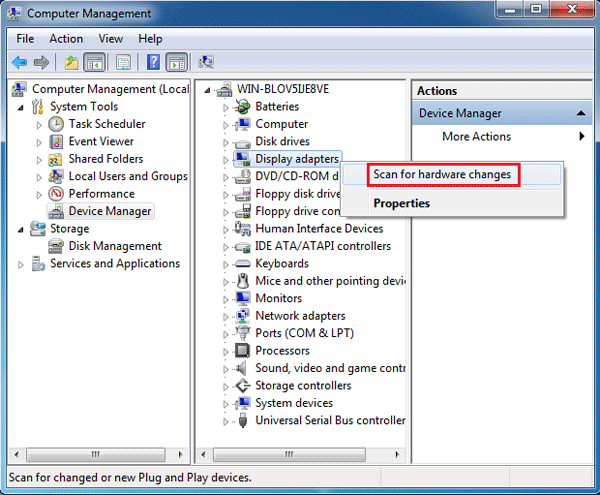Expand Services and Applications node
The height and width of the screenshot is (495, 600).
click(x=20, y=265)
